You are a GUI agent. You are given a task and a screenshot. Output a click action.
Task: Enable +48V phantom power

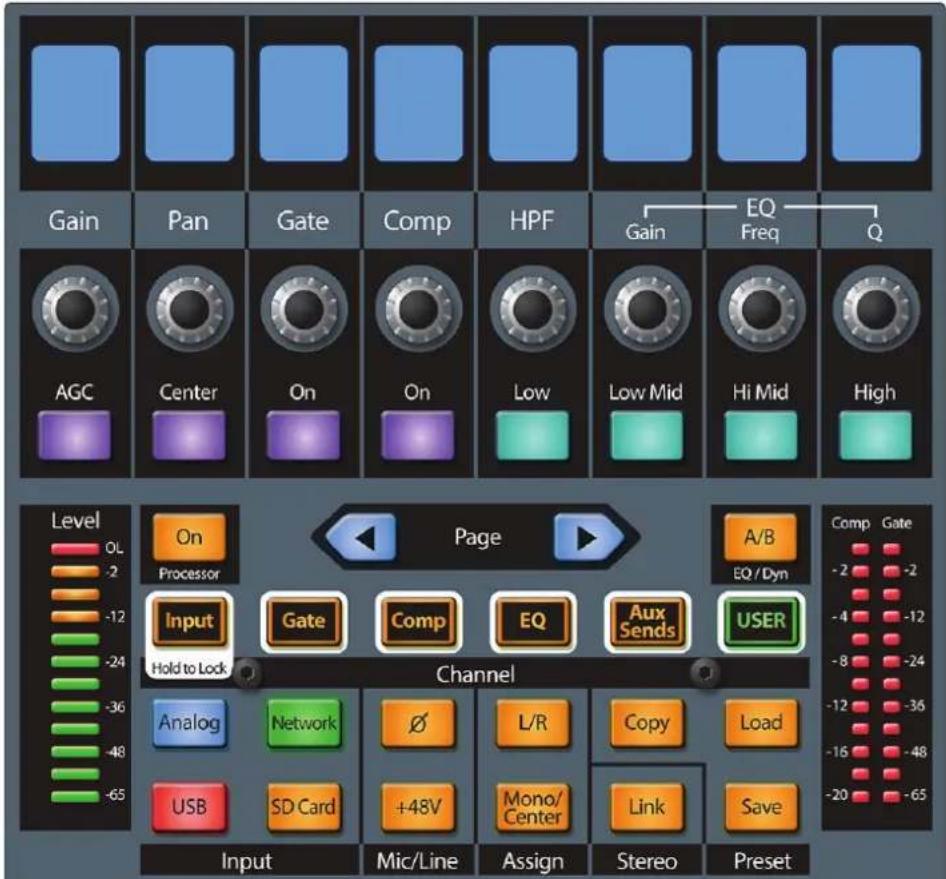tap(418, 807)
